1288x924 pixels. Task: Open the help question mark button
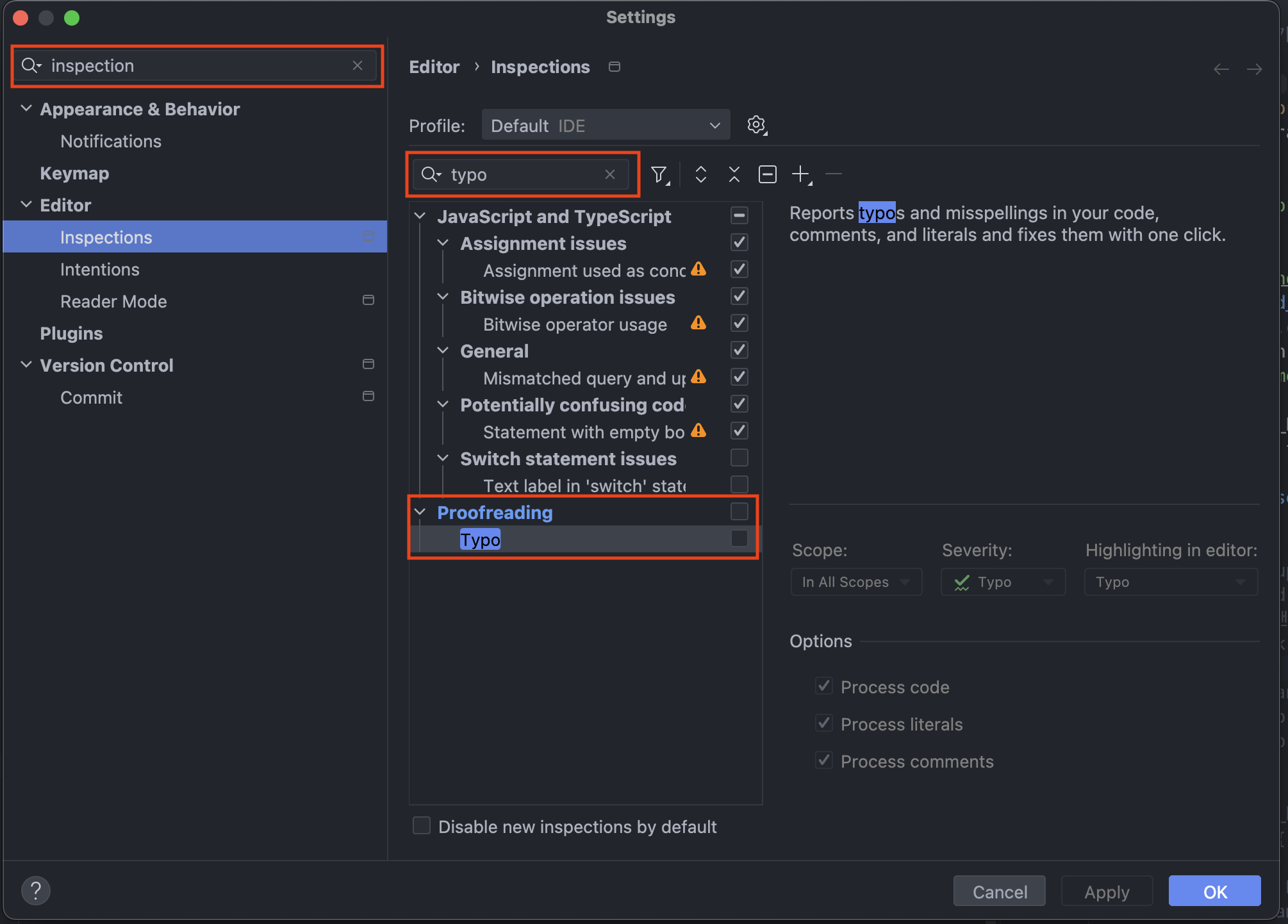[36, 891]
